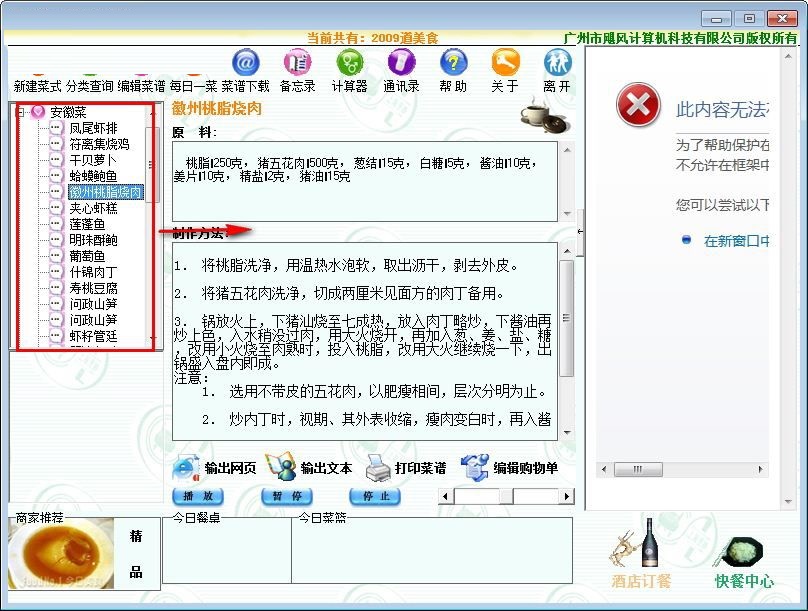
Task: Open 分类查询 category search menu
Action: tap(89, 86)
